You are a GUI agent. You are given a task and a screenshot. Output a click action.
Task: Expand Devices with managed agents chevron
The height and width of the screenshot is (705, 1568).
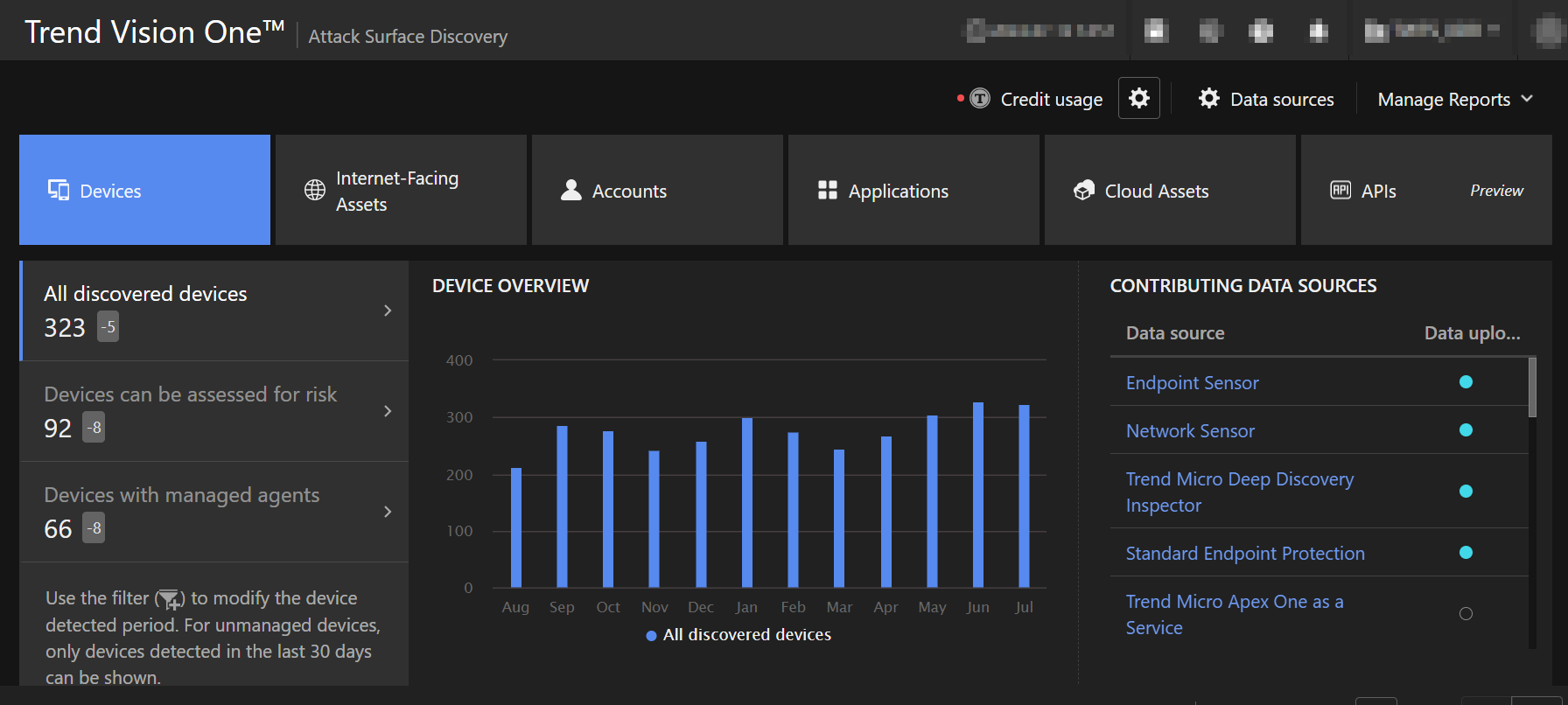(388, 512)
